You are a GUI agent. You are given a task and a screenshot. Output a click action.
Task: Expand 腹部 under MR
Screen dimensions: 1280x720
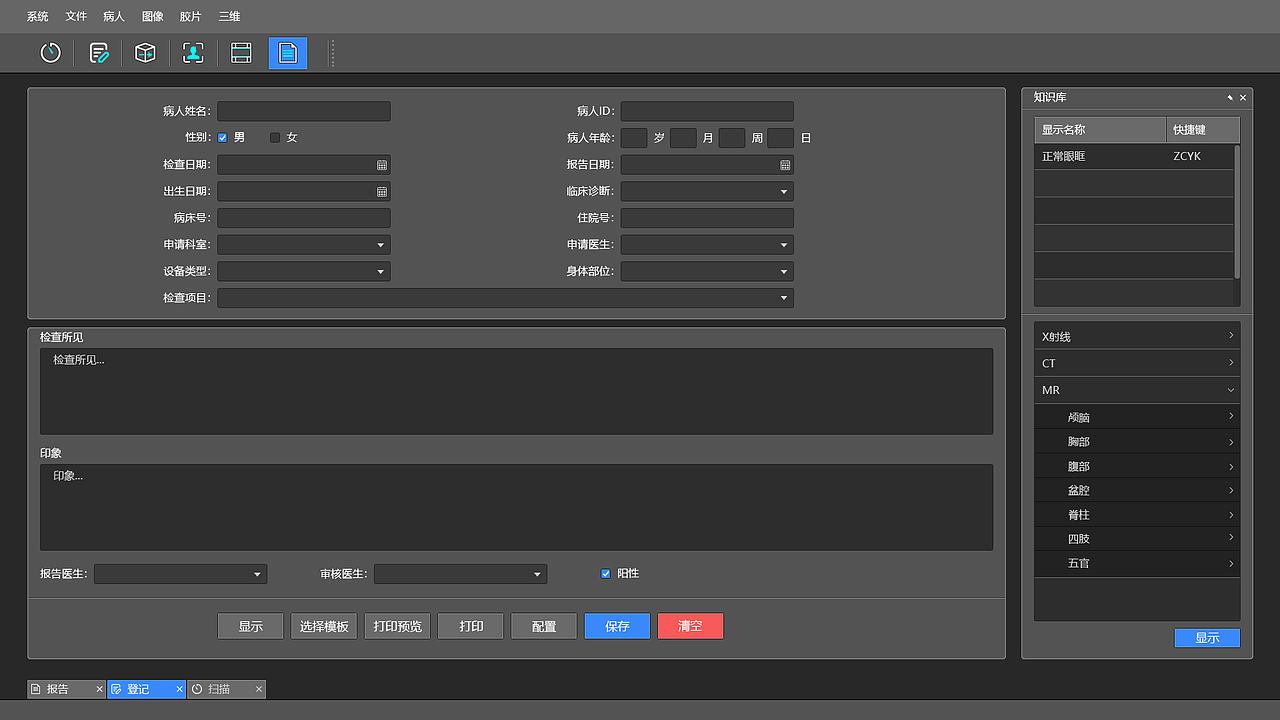[1137, 466]
